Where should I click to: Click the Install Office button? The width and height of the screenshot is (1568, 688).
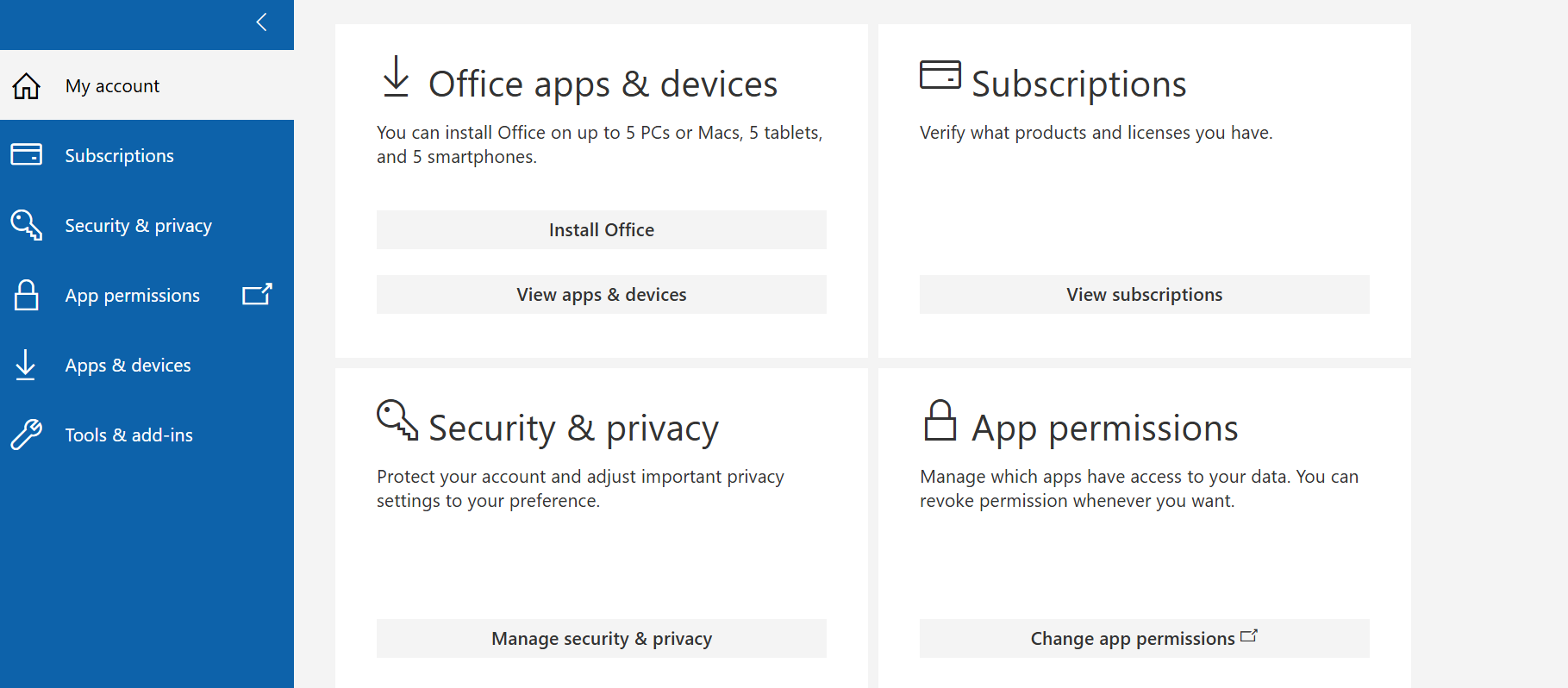pos(601,229)
